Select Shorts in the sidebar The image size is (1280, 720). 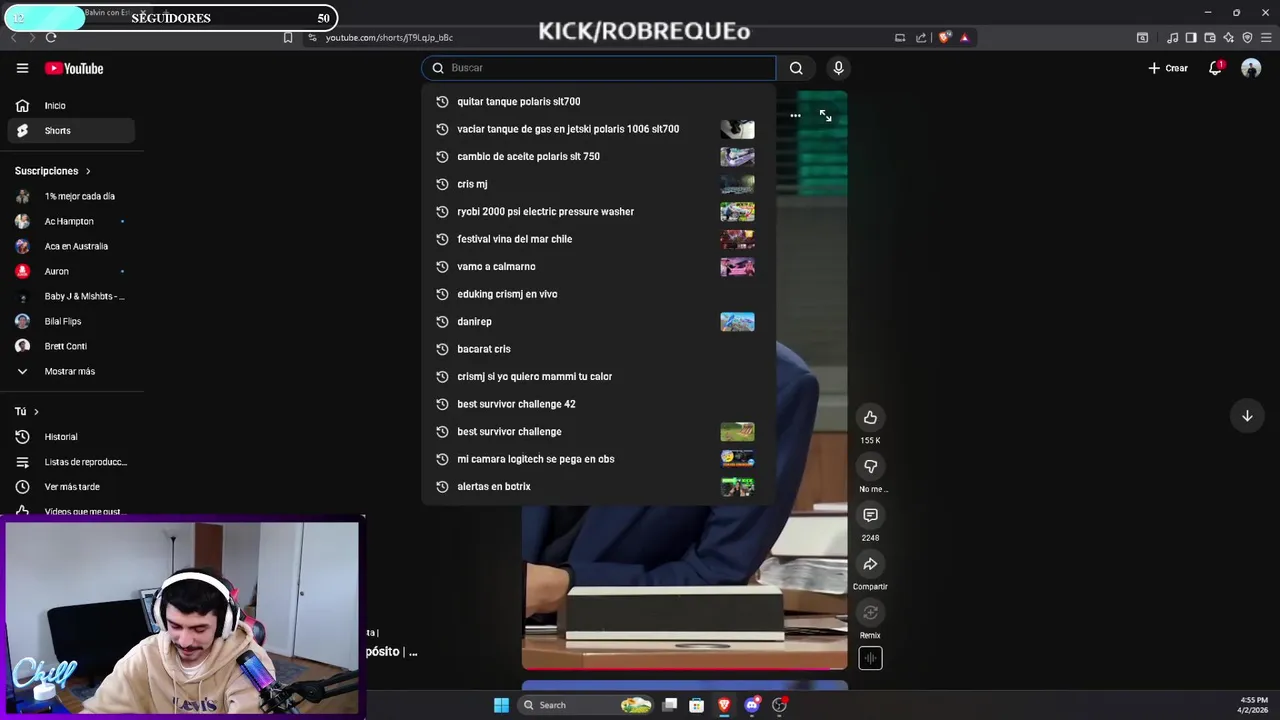click(x=71, y=130)
